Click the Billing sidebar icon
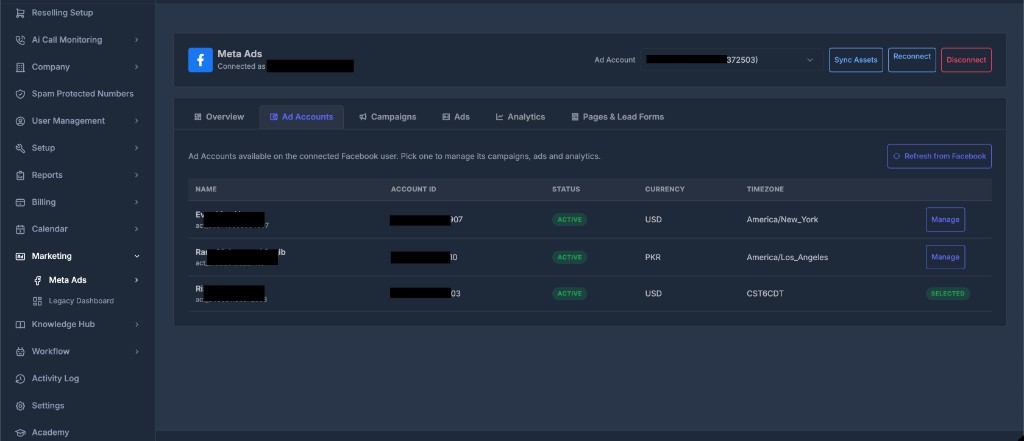 [20, 203]
